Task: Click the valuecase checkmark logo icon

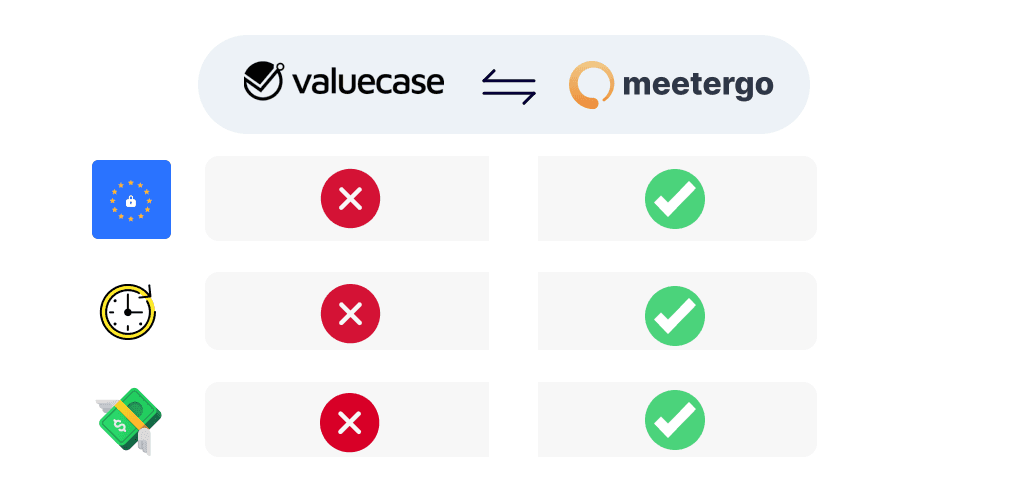Action: tap(264, 81)
